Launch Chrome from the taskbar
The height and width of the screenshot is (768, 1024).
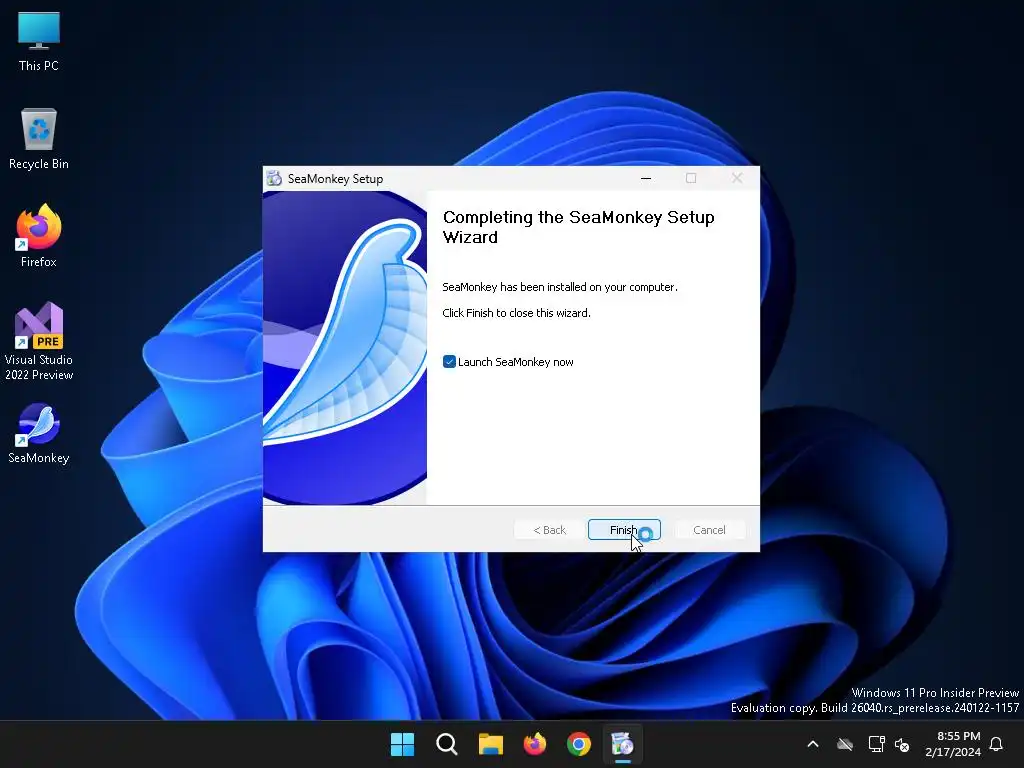(579, 744)
